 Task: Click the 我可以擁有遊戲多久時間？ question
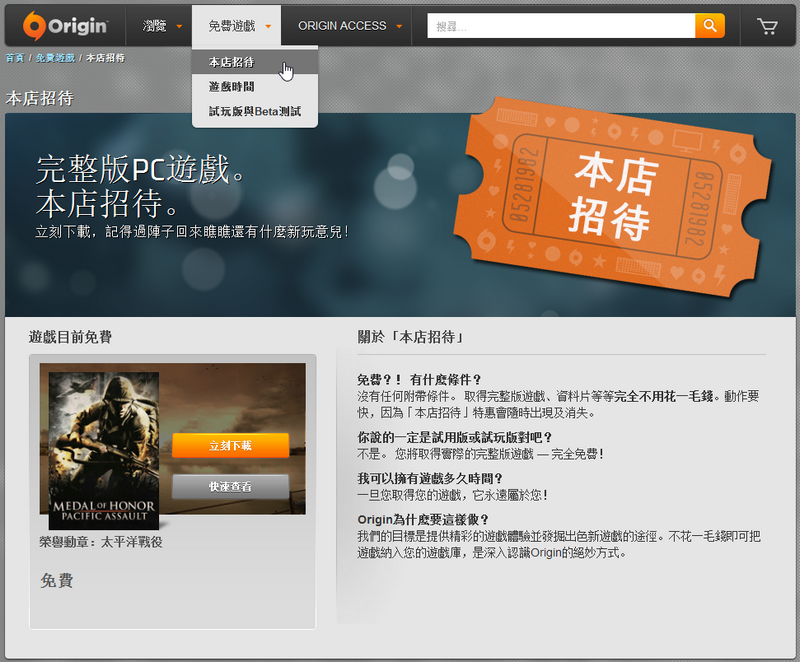coord(430,478)
